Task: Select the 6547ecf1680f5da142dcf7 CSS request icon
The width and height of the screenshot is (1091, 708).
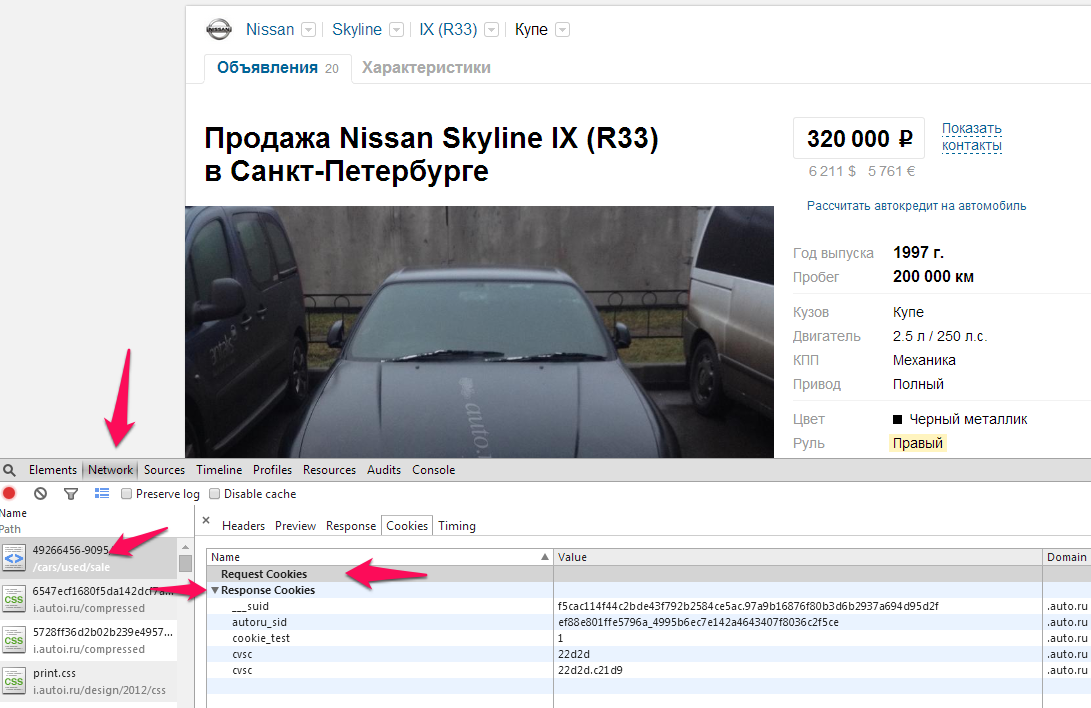Action: click(x=14, y=599)
